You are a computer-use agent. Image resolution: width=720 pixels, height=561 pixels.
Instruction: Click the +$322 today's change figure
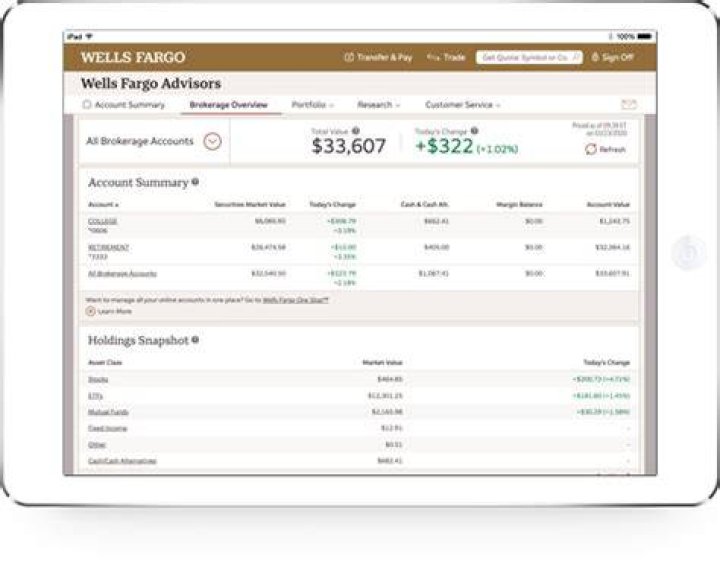click(x=444, y=146)
